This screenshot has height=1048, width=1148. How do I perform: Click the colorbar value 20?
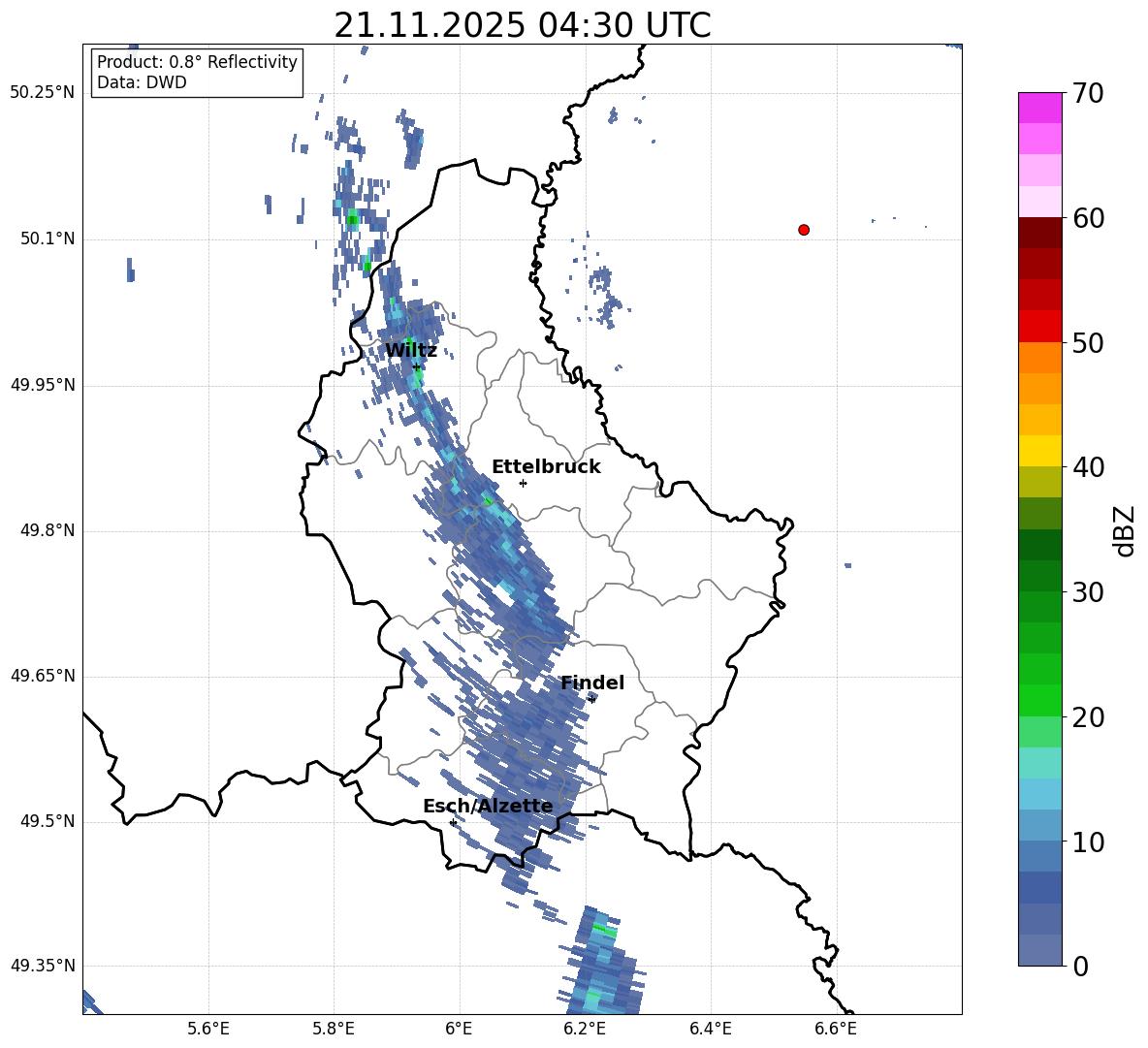(1089, 717)
